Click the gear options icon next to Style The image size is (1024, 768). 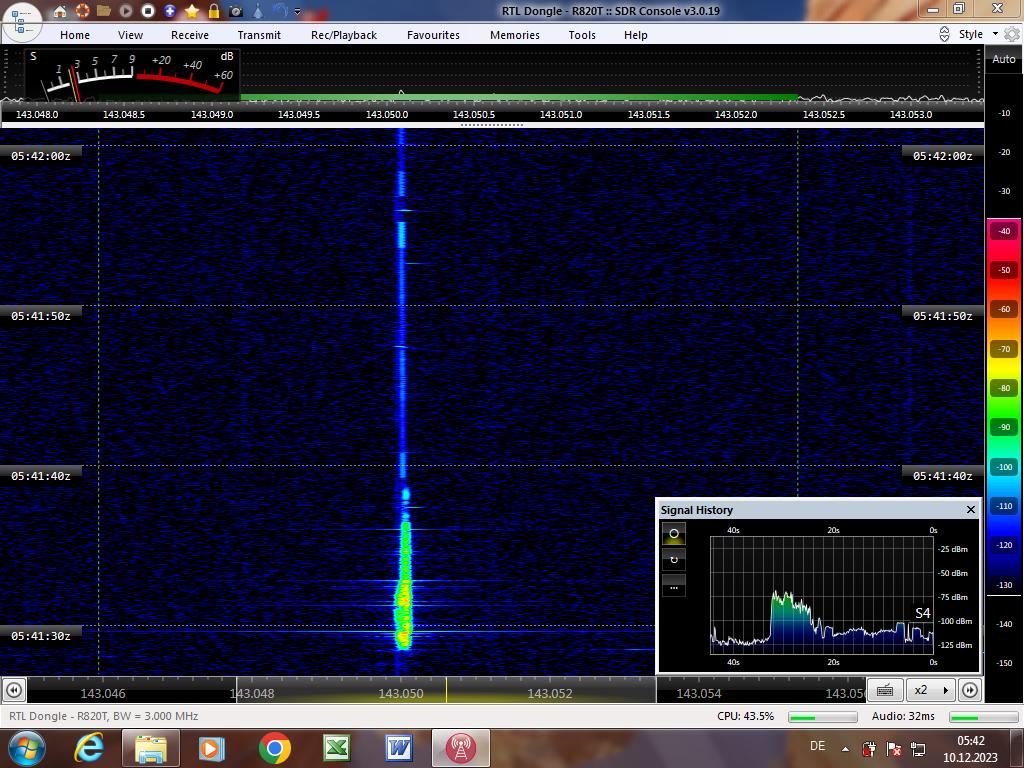point(1012,35)
